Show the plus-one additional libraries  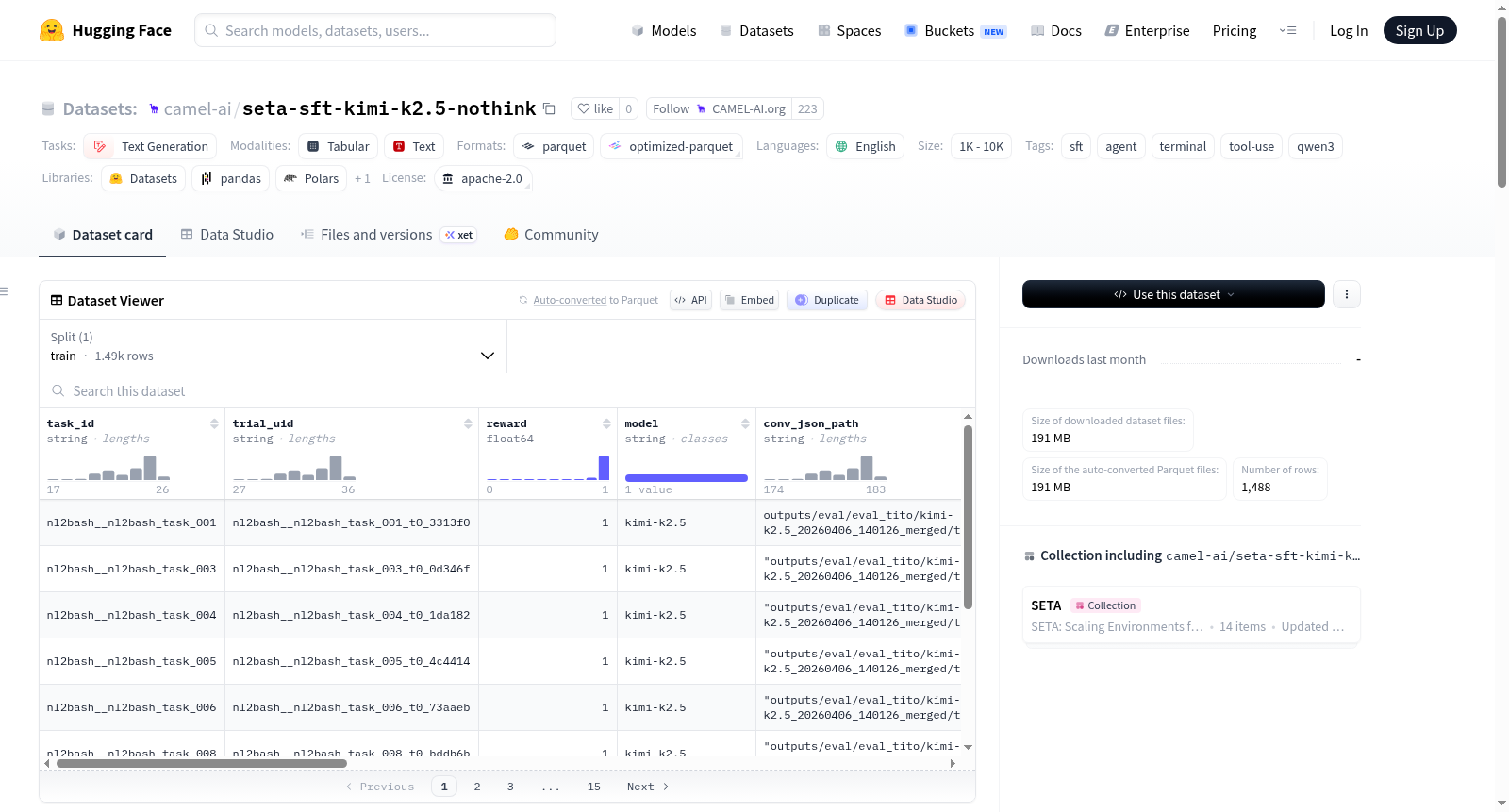click(362, 178)
